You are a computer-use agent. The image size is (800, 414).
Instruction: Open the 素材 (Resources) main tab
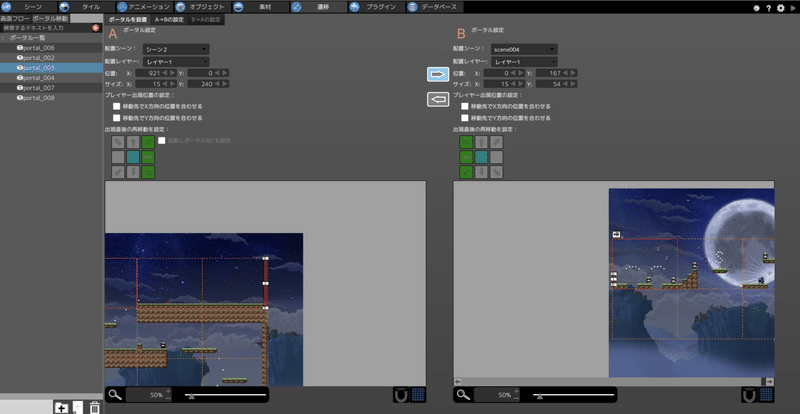click(x=261, y=7)
